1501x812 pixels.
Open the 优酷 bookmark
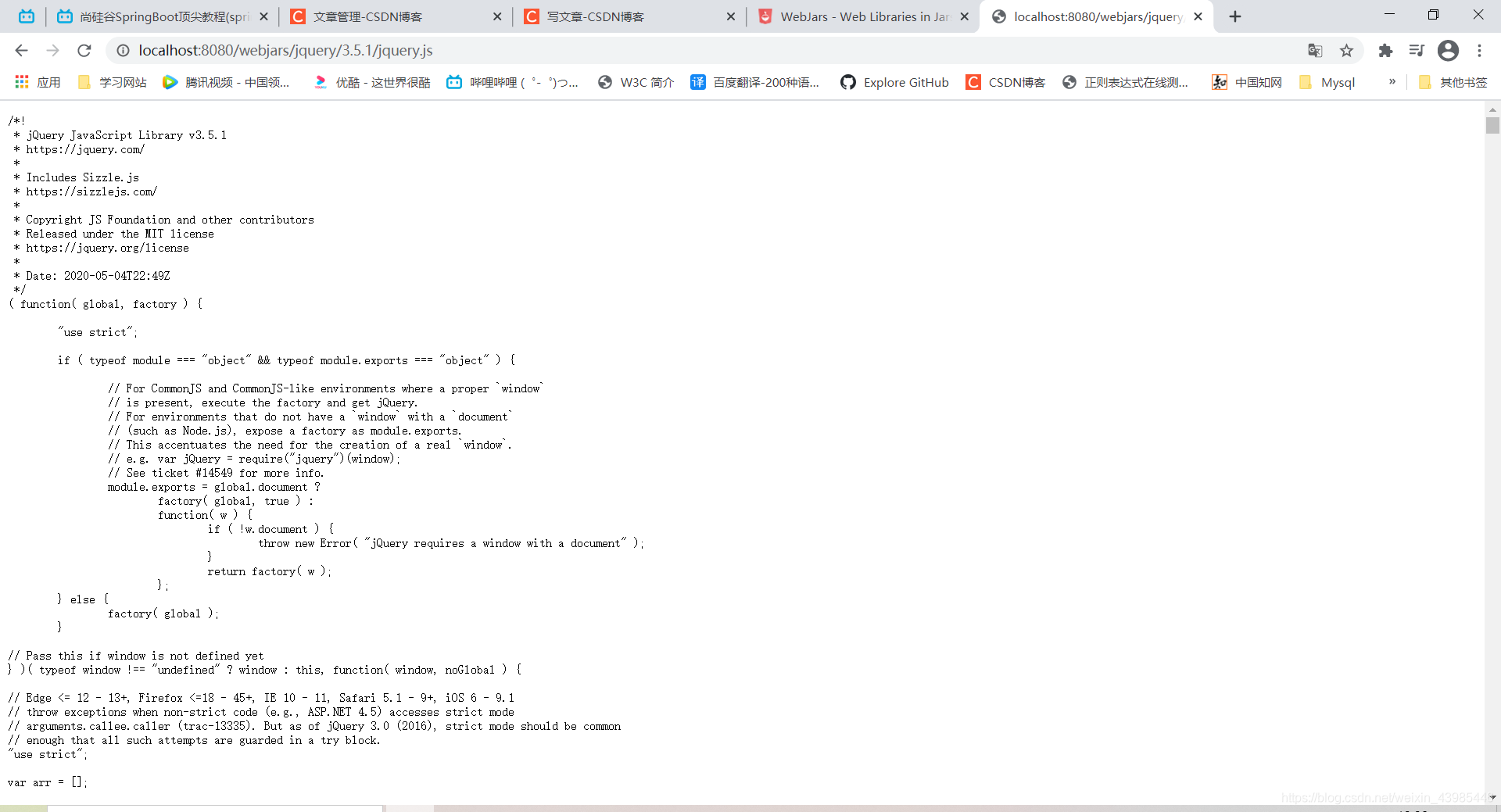pyautogui.click(x=372, y=82)
